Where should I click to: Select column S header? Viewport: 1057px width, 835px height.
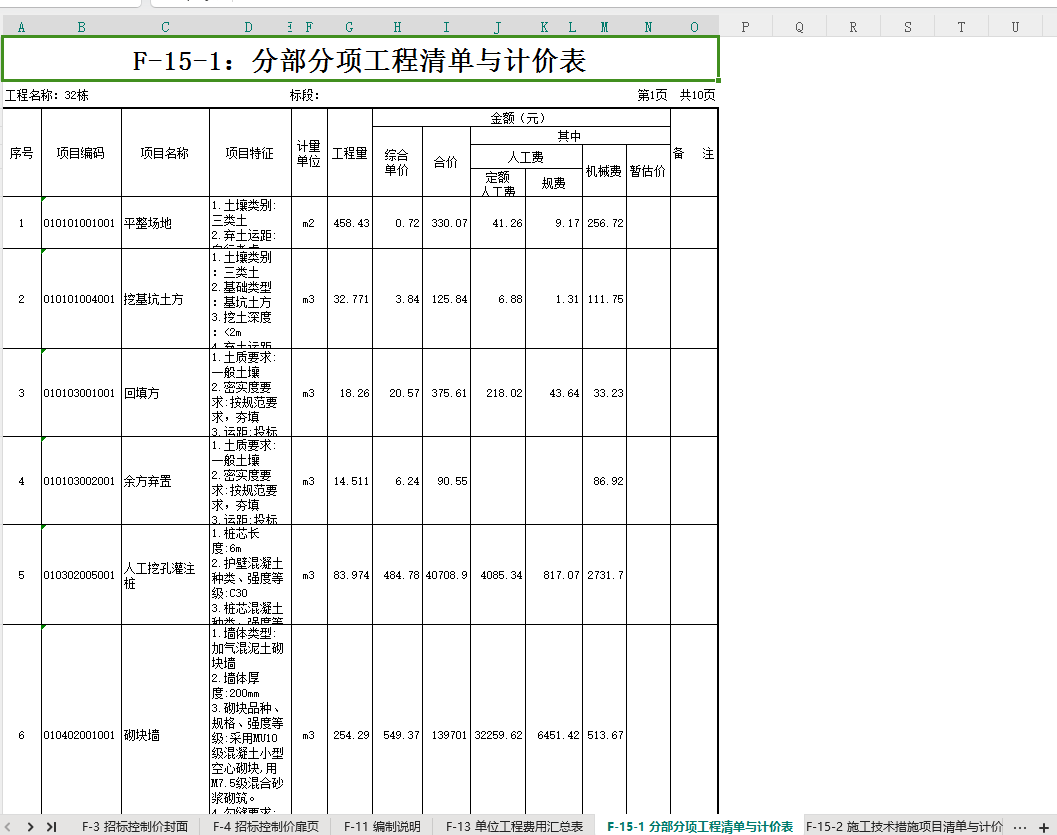907,27
